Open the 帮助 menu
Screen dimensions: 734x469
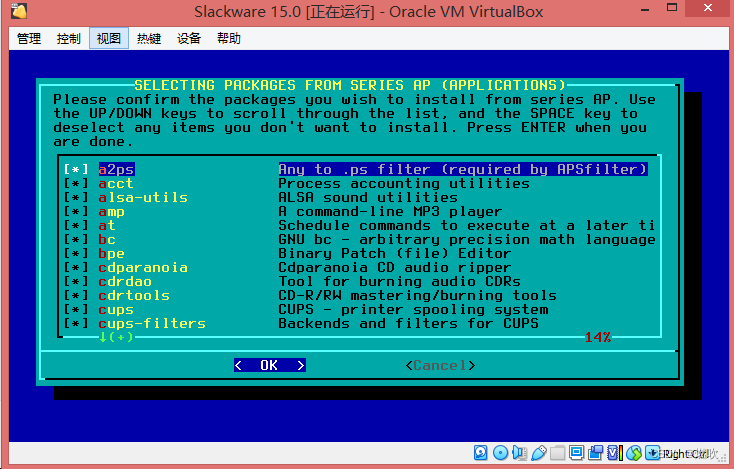click(x=228, y=38)
